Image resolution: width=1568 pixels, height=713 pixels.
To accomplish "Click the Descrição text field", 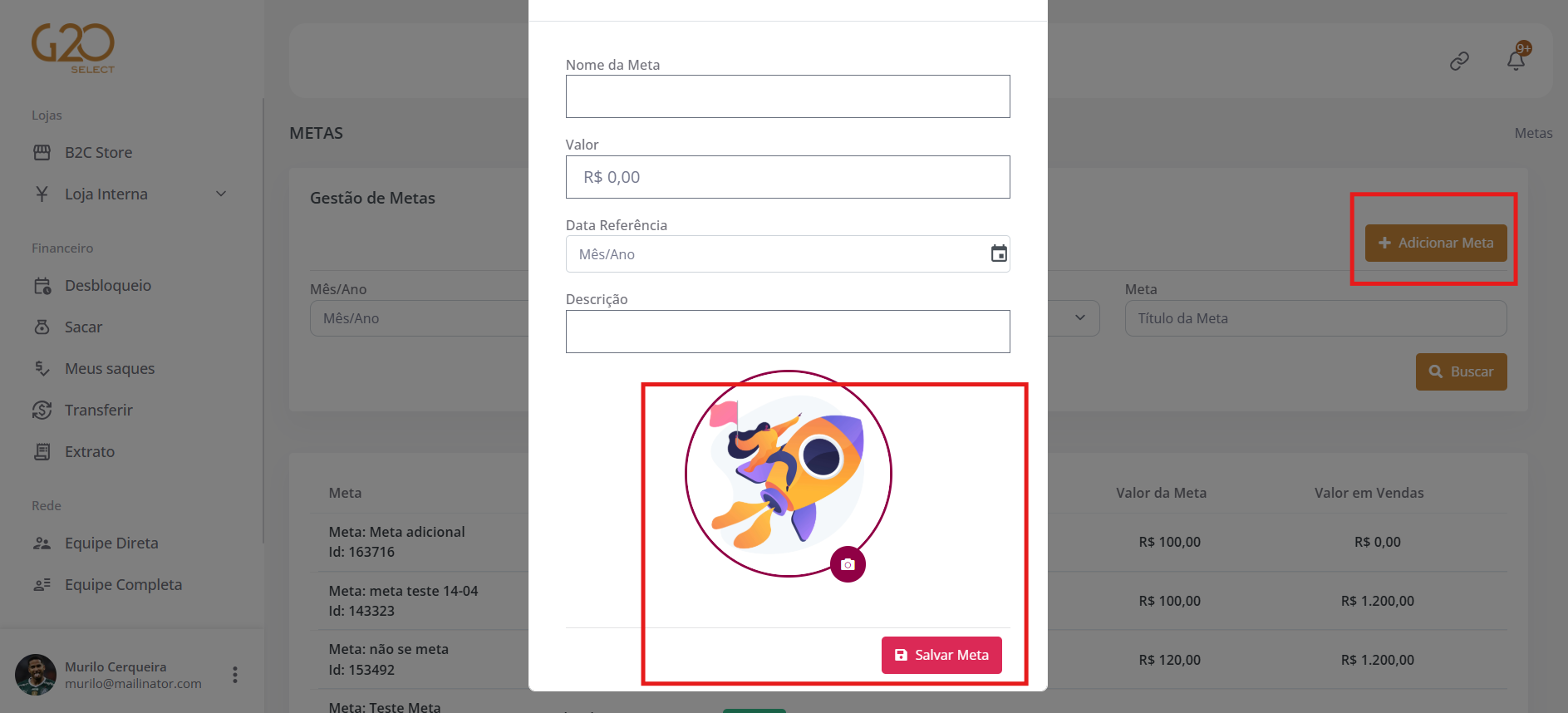I will 787,332.
